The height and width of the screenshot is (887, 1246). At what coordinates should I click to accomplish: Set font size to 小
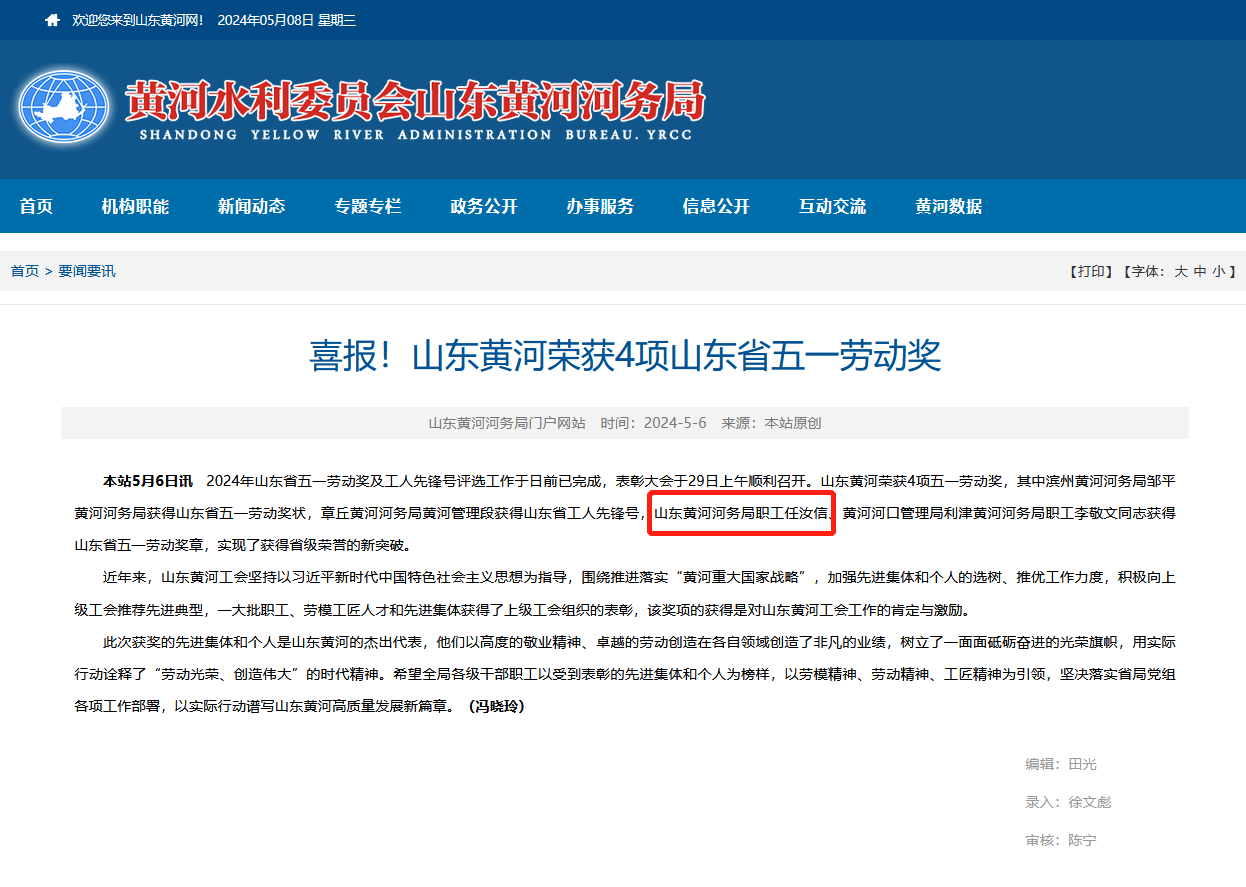click(1218, 271)
